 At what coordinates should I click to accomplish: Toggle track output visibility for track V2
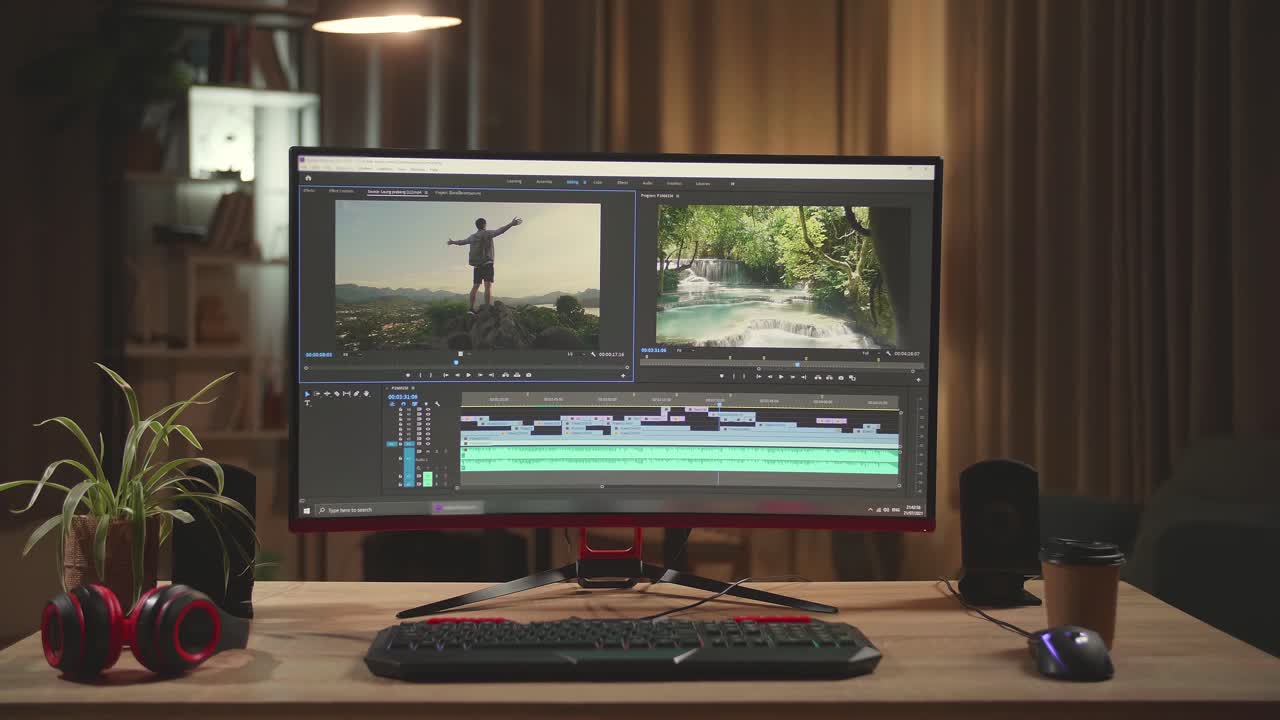tap(428, 437)
